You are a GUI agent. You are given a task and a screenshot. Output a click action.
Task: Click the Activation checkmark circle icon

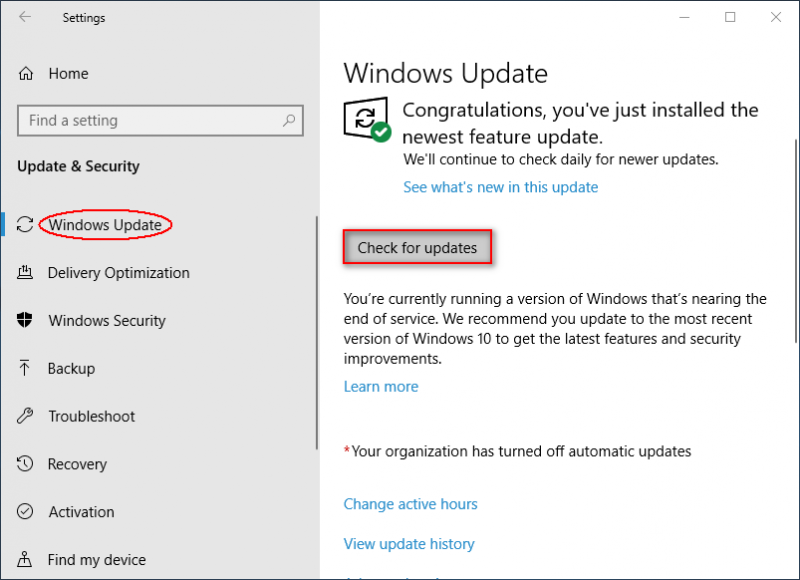[x=24, y=511]
